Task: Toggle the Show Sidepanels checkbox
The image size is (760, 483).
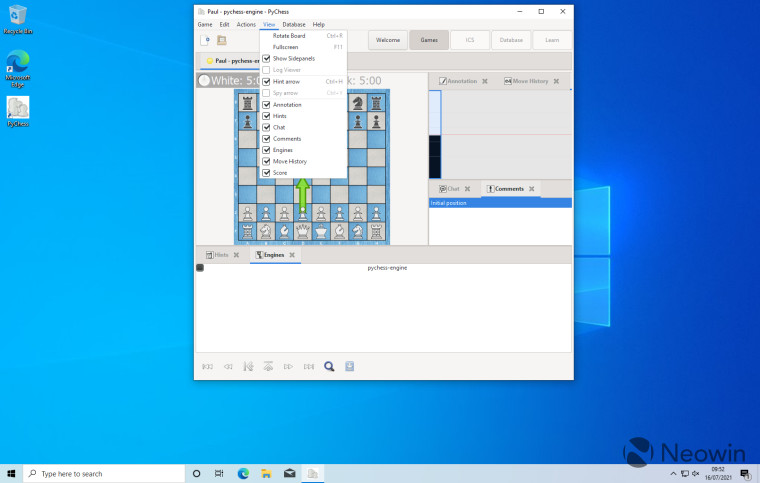Action: pyautogui.click(x=266, y=59)
